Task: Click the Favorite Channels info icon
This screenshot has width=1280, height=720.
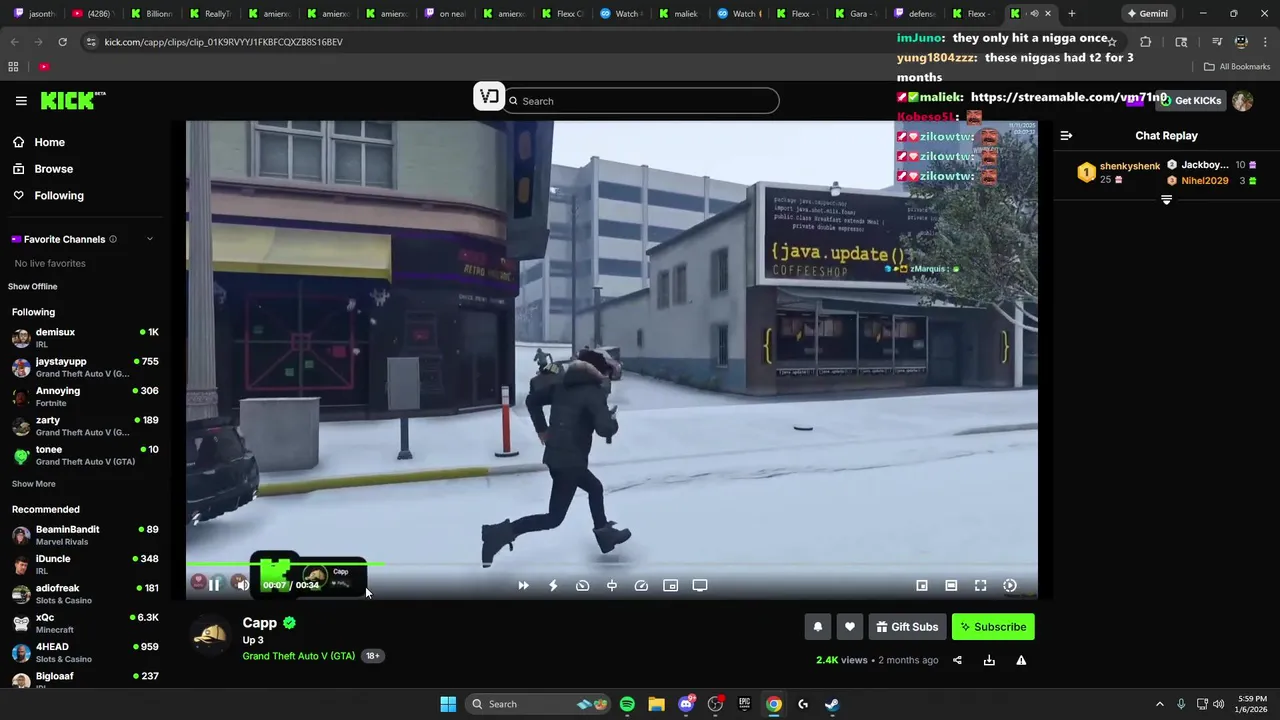Action: [x=113, y=239]
